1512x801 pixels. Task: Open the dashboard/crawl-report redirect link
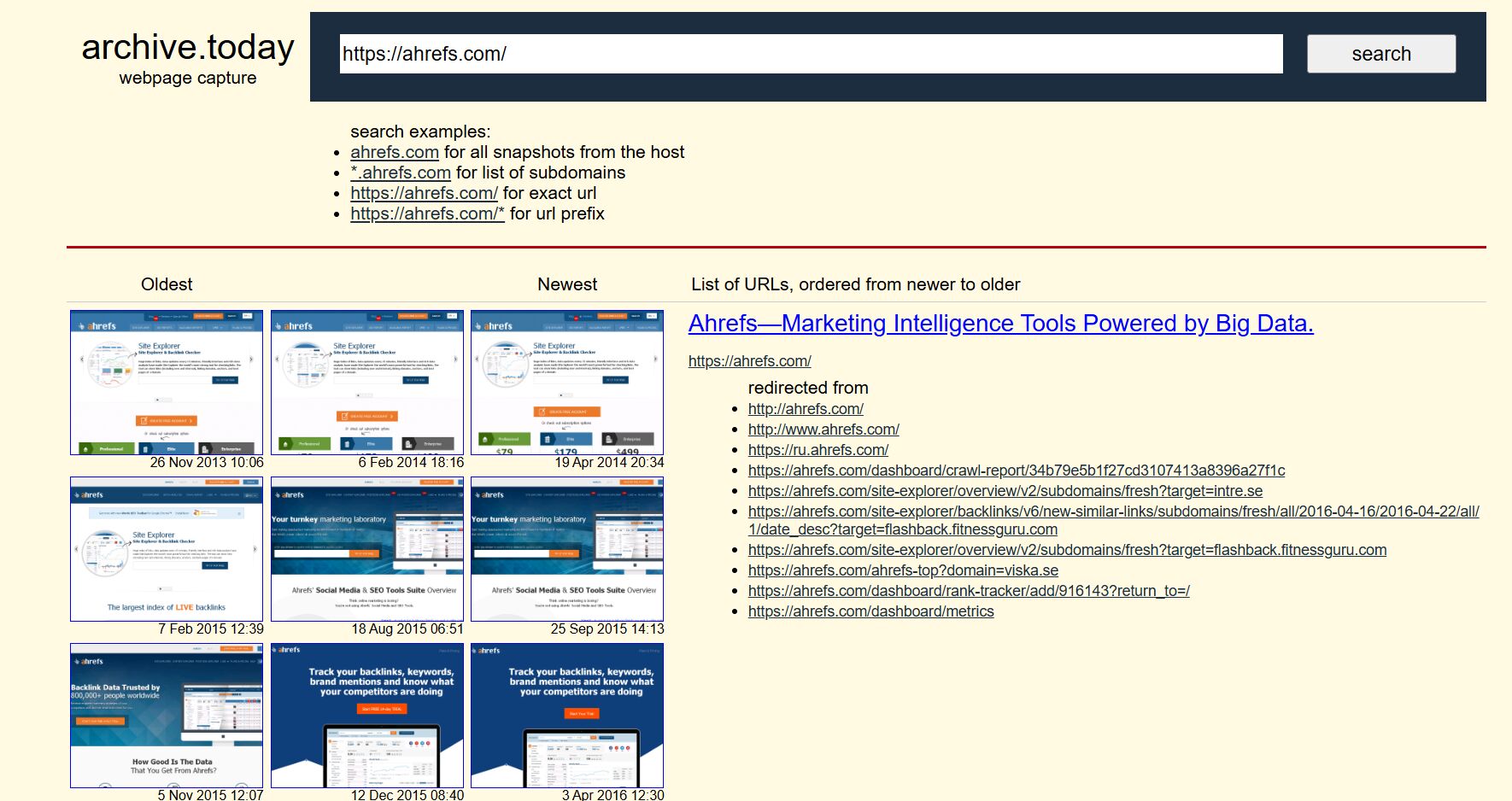pos(1017,471)
